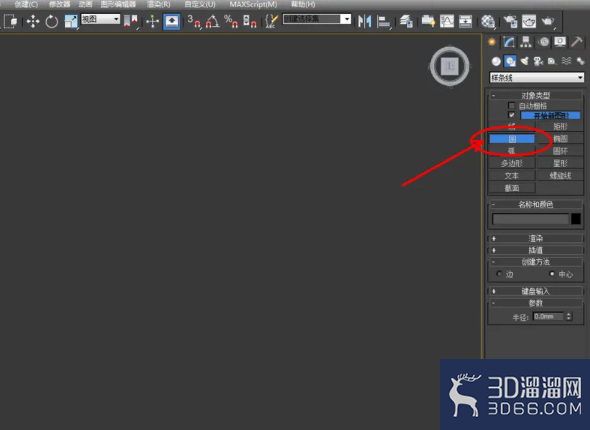Open the Schematic View
This screenshot has height=430, width=590.
point(465,21)
